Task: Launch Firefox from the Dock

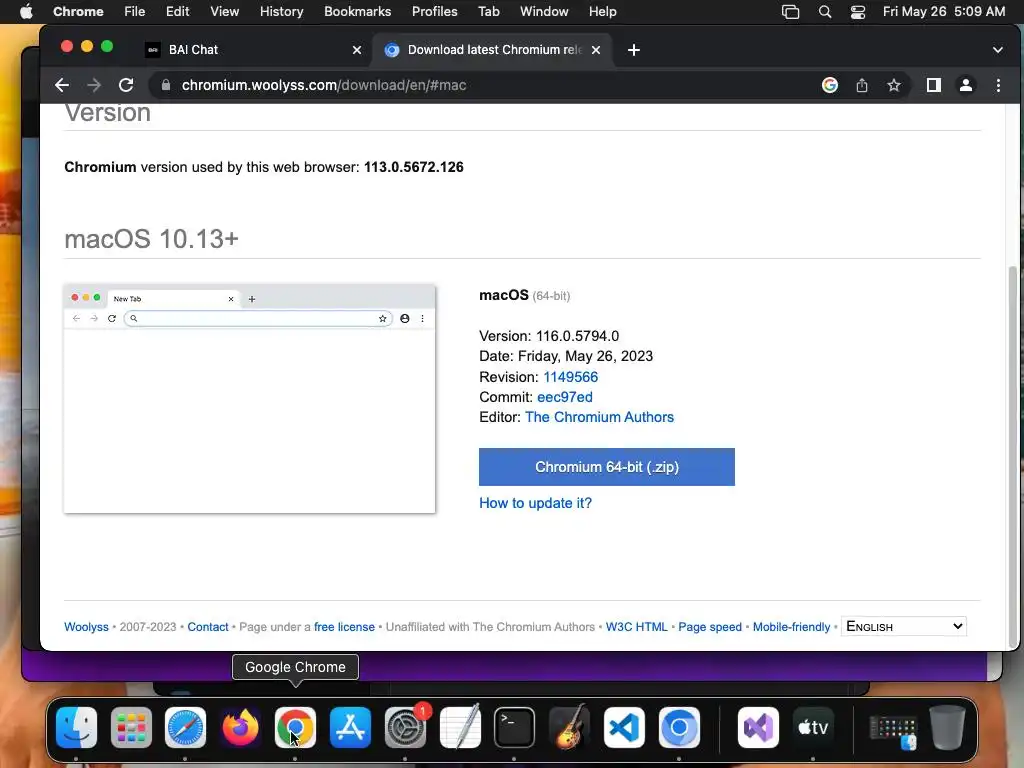Action: (240, 727)
